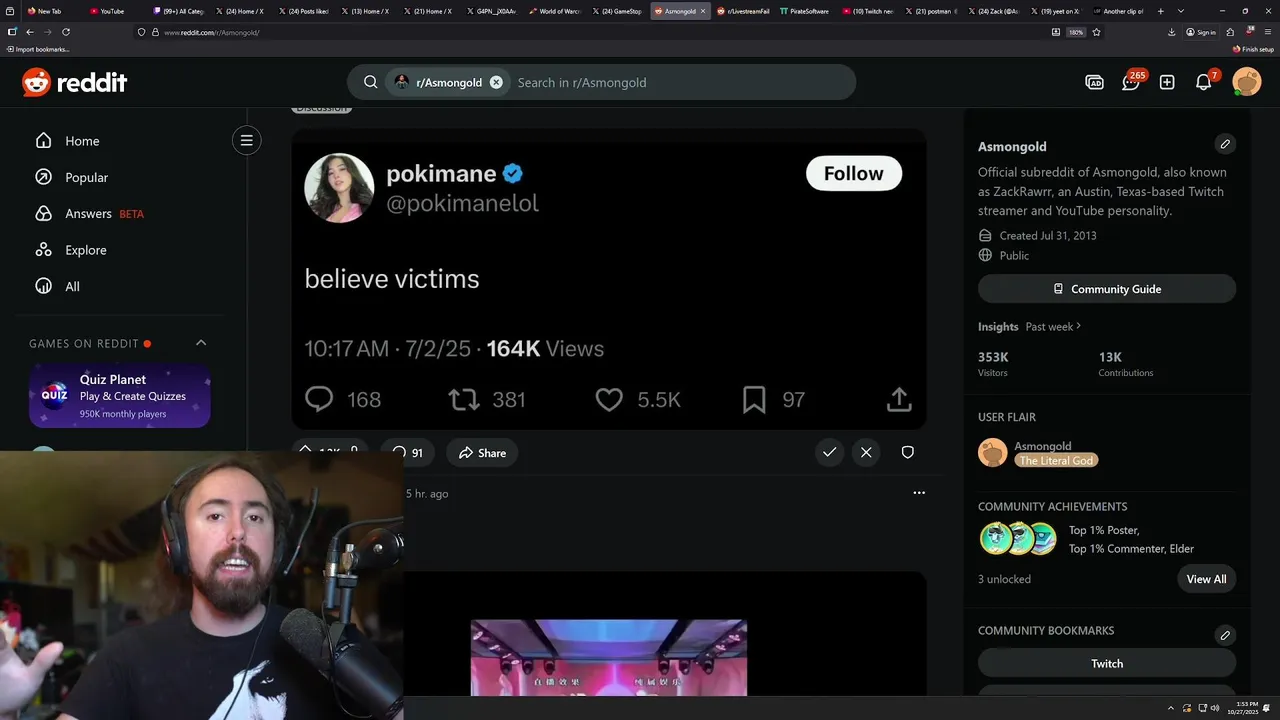Open Popular in the sidebar
The width and height of the screenshot is (1280, 720).
click(86, 177)
